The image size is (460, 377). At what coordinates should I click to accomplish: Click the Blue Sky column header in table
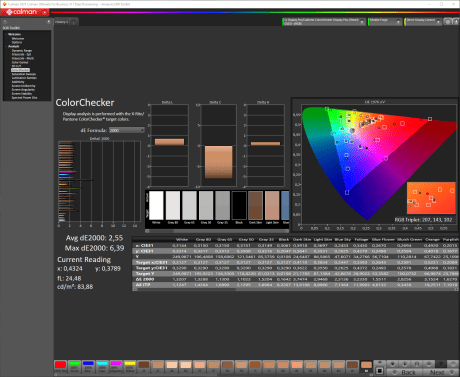click(343, 239)
